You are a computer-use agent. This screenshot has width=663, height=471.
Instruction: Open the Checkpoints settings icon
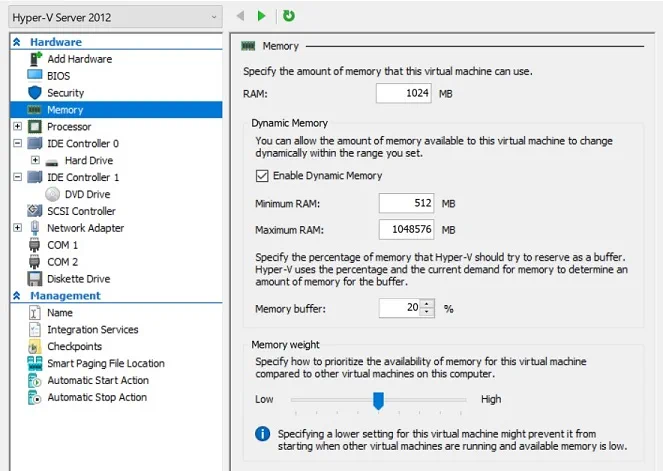click(34, 347)
